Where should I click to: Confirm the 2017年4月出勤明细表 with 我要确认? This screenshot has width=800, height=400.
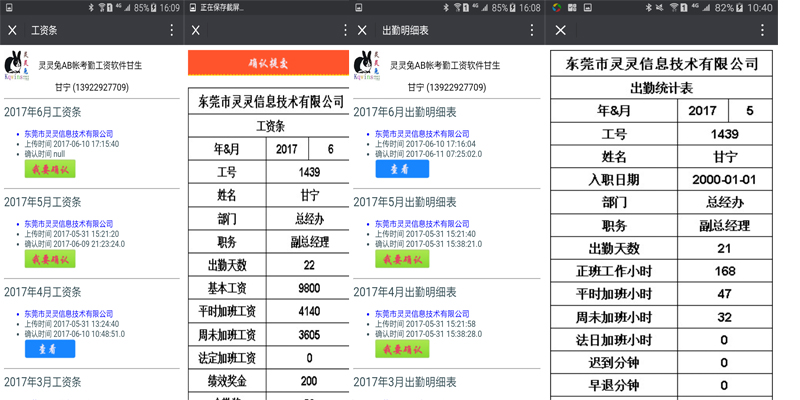[x=402, y=349]
